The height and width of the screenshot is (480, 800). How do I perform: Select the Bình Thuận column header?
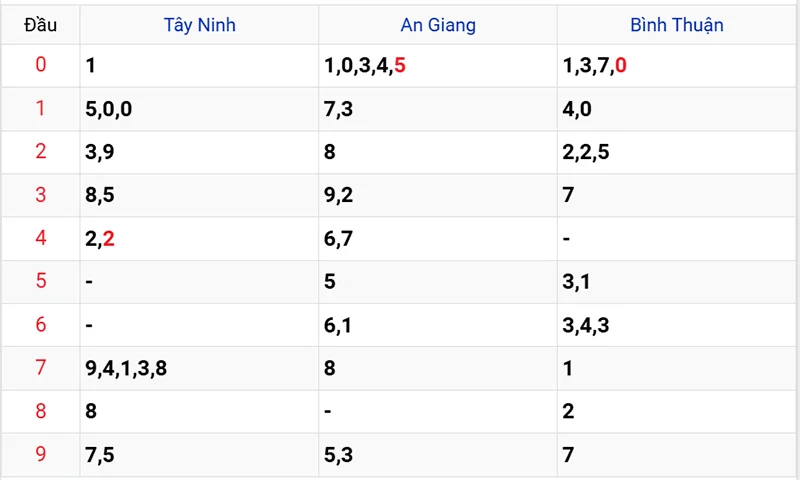[677, 25]
